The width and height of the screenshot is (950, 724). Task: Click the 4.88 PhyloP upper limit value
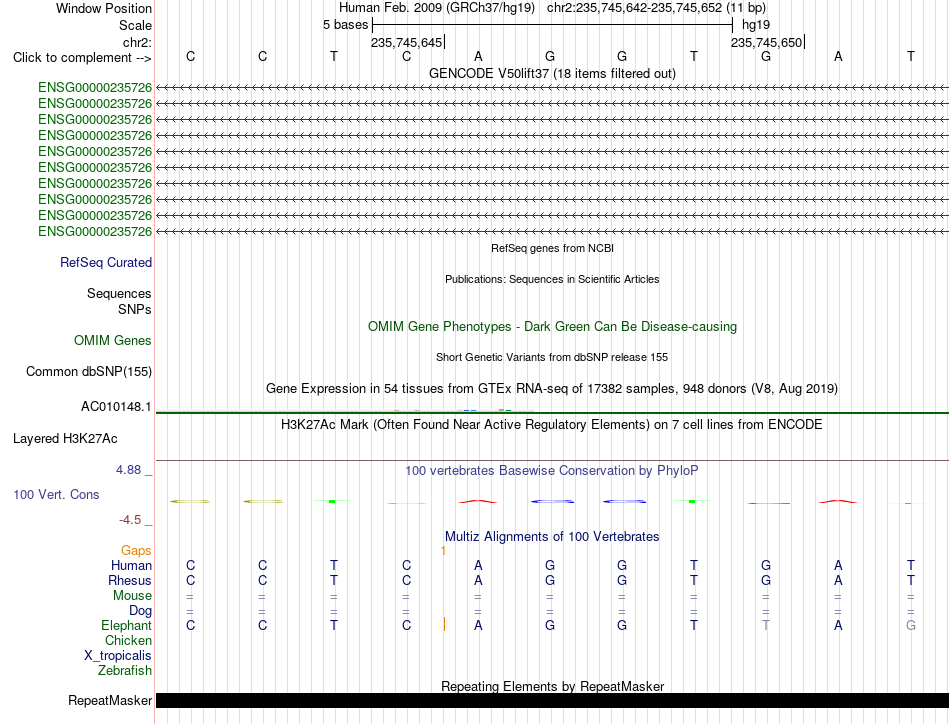coord(128,470)
